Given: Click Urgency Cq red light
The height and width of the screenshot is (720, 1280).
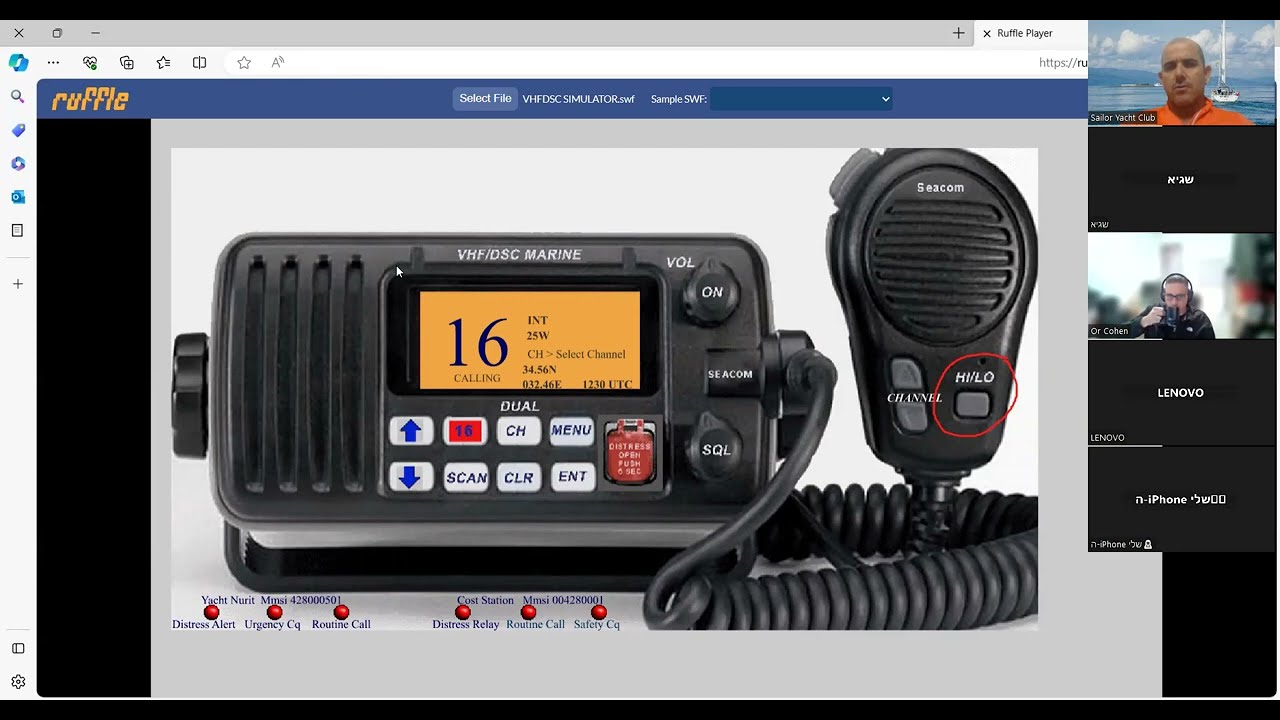Looking at the screenshot, I should point(275,612).
